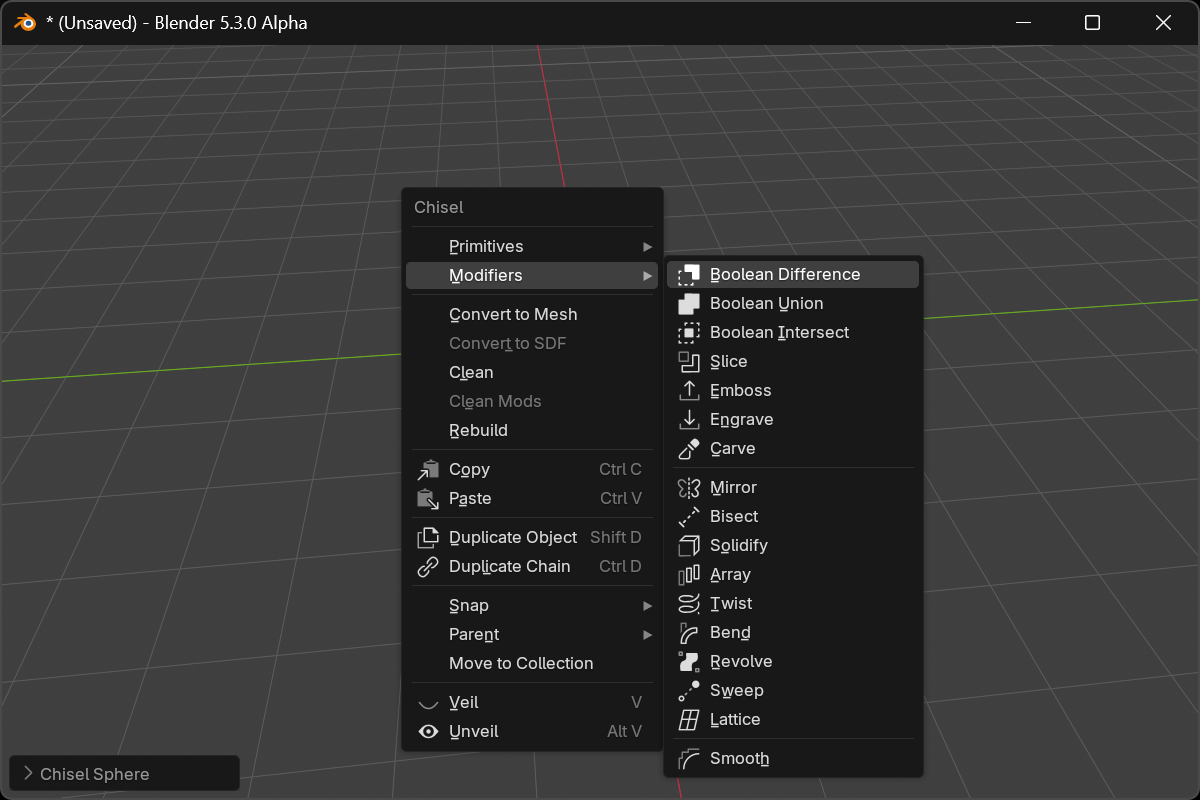Image resolution: width=1200 pixels, height=800 pixels.
Task: Click the Mirror modifier icon
Action: pos(689,488)
